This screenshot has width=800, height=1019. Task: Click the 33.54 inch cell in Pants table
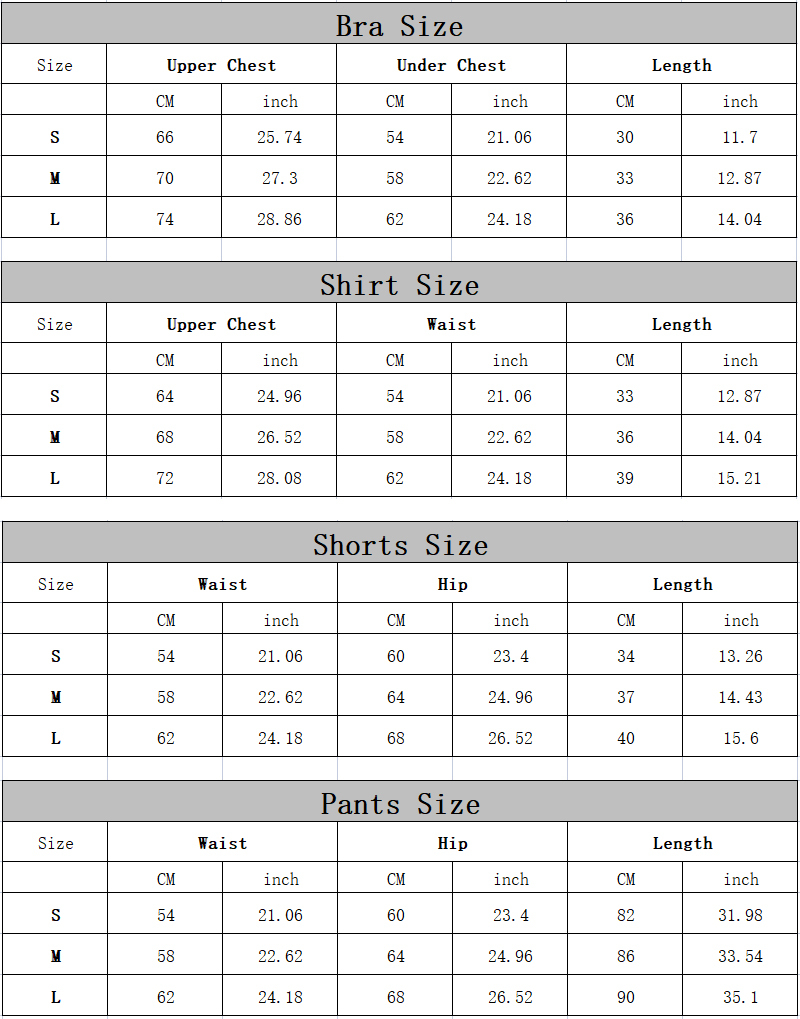click(740, 955)
